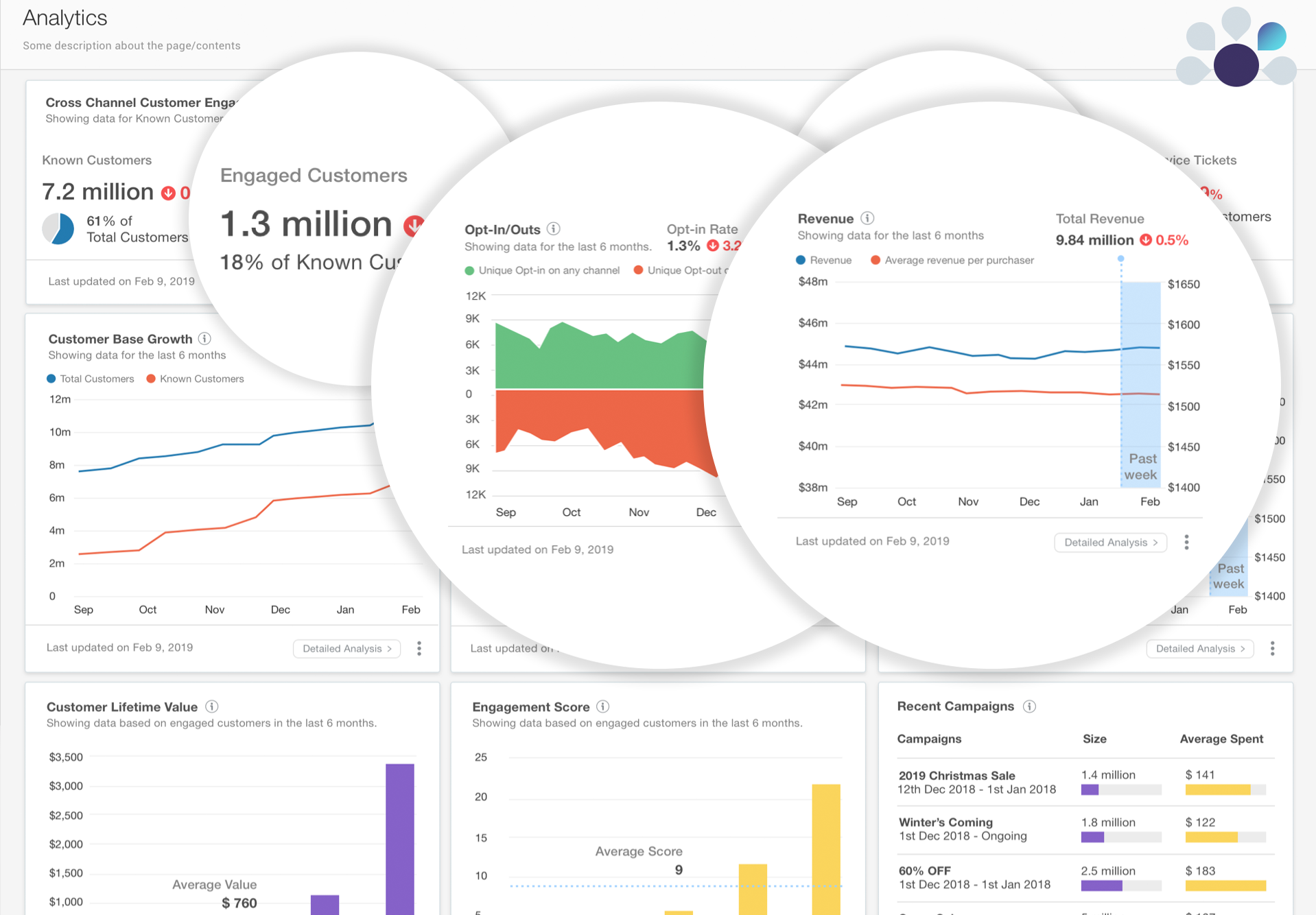Open kebab menu in Customer Base Growth card
The image size is (1316, 915).
point(419,648)
